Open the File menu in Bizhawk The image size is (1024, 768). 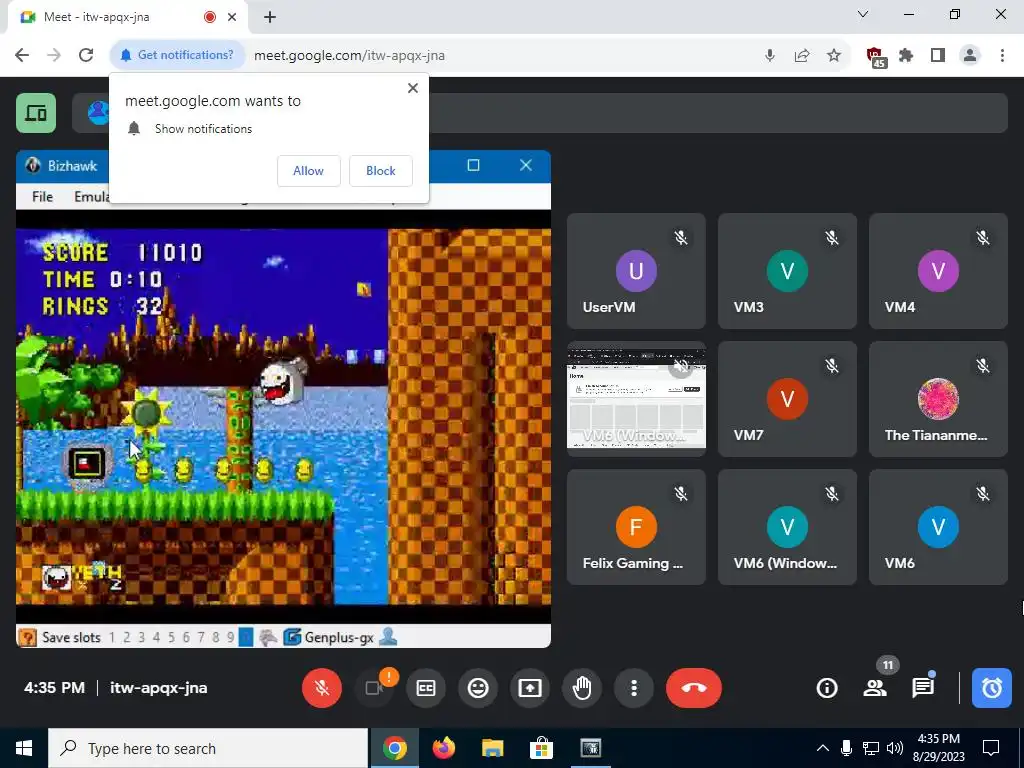click(x=42, y=196)
